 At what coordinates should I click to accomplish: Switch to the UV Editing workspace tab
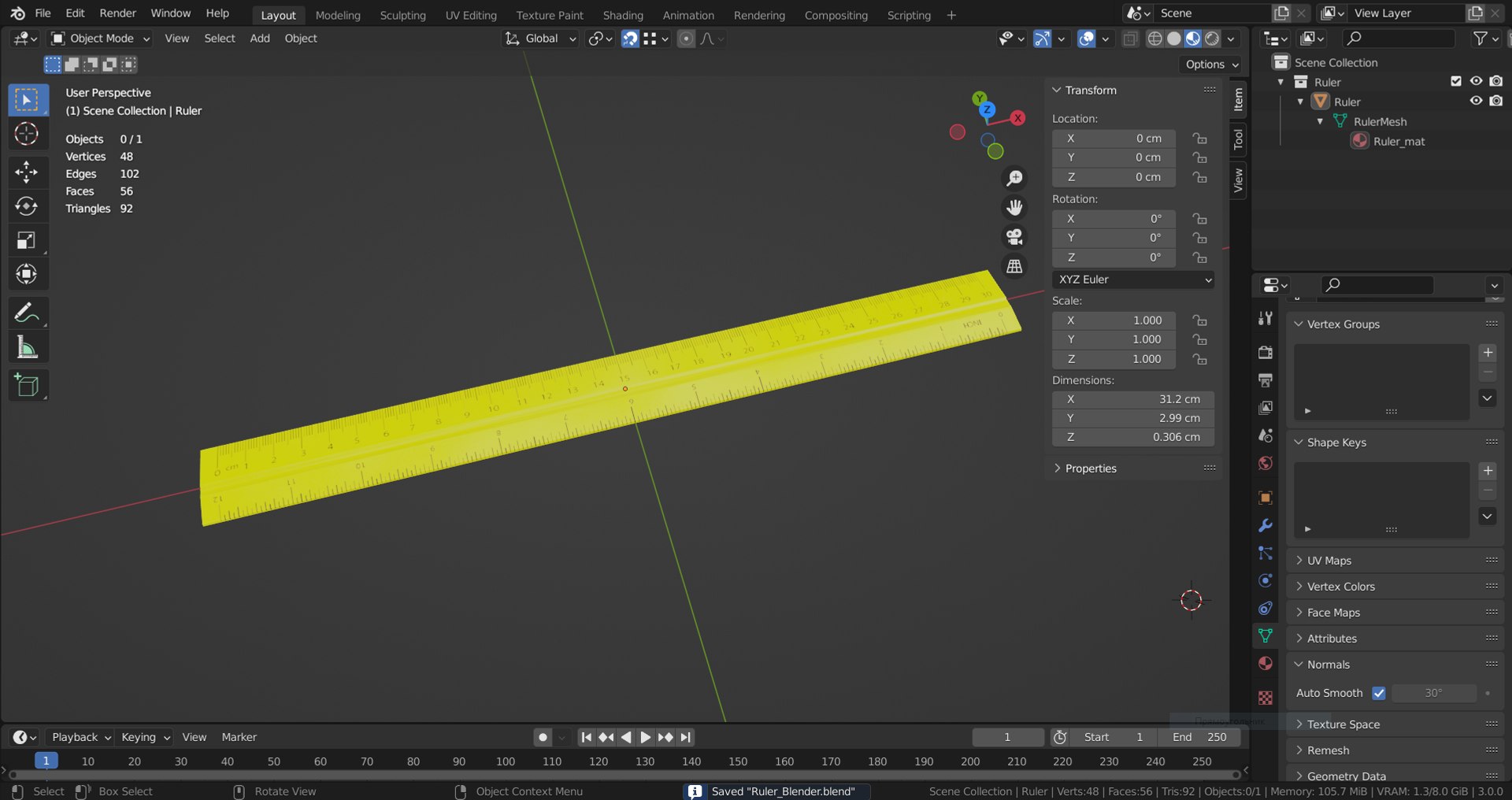tap(471, 15)
